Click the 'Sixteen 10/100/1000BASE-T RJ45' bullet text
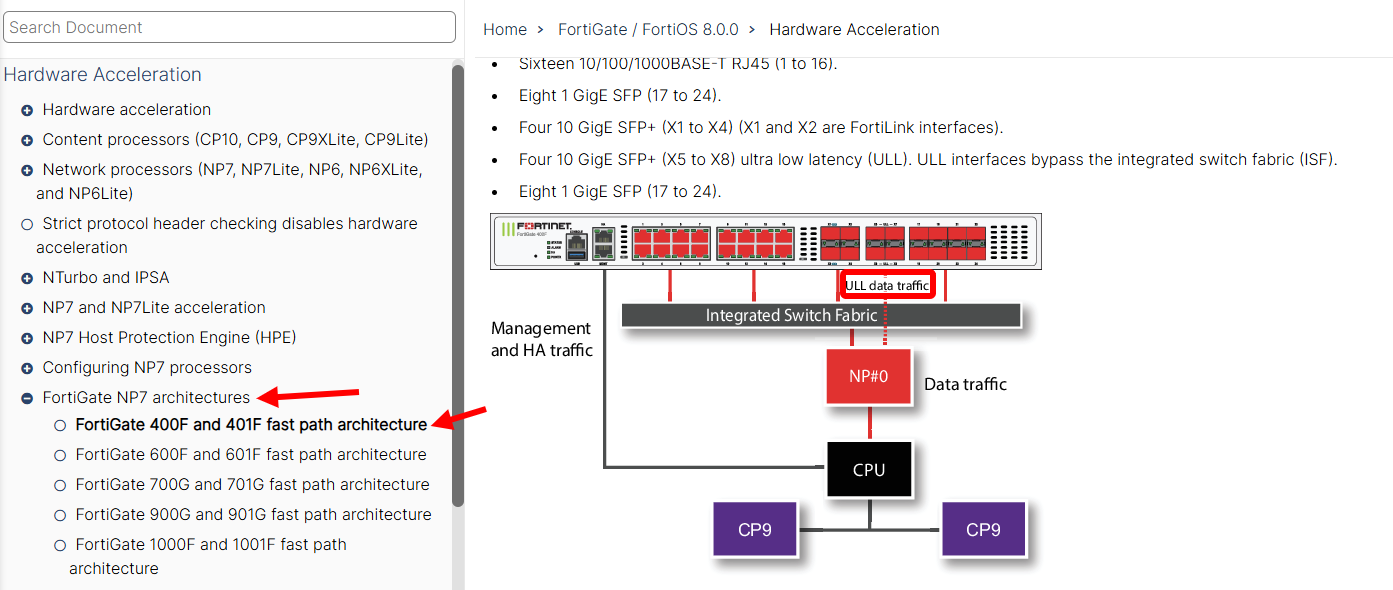 coord(677,64)
